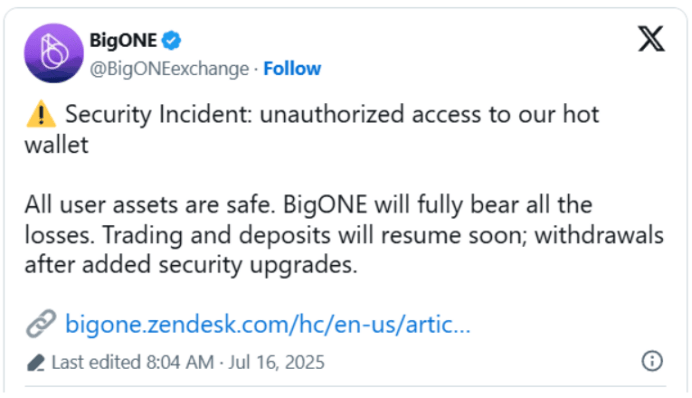
Task: Click the Jul 16, 2025 date
Action: [x=277, y=362]
